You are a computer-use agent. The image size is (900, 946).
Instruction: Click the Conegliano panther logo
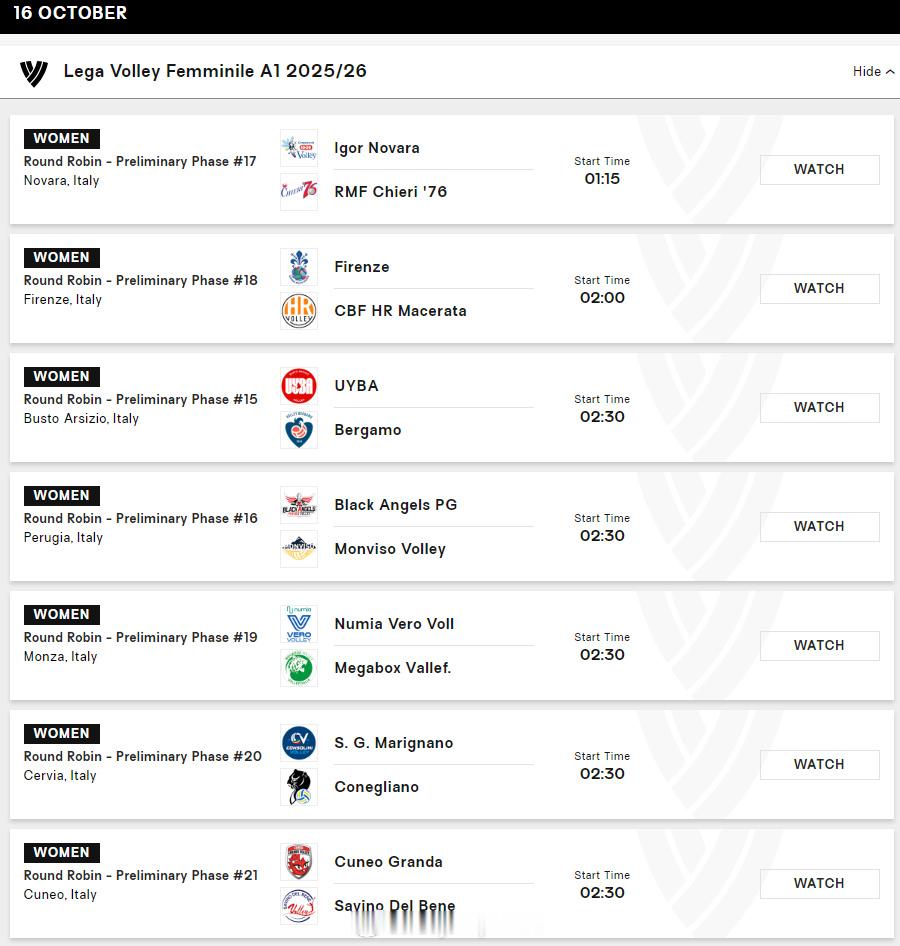pos(299,787)
